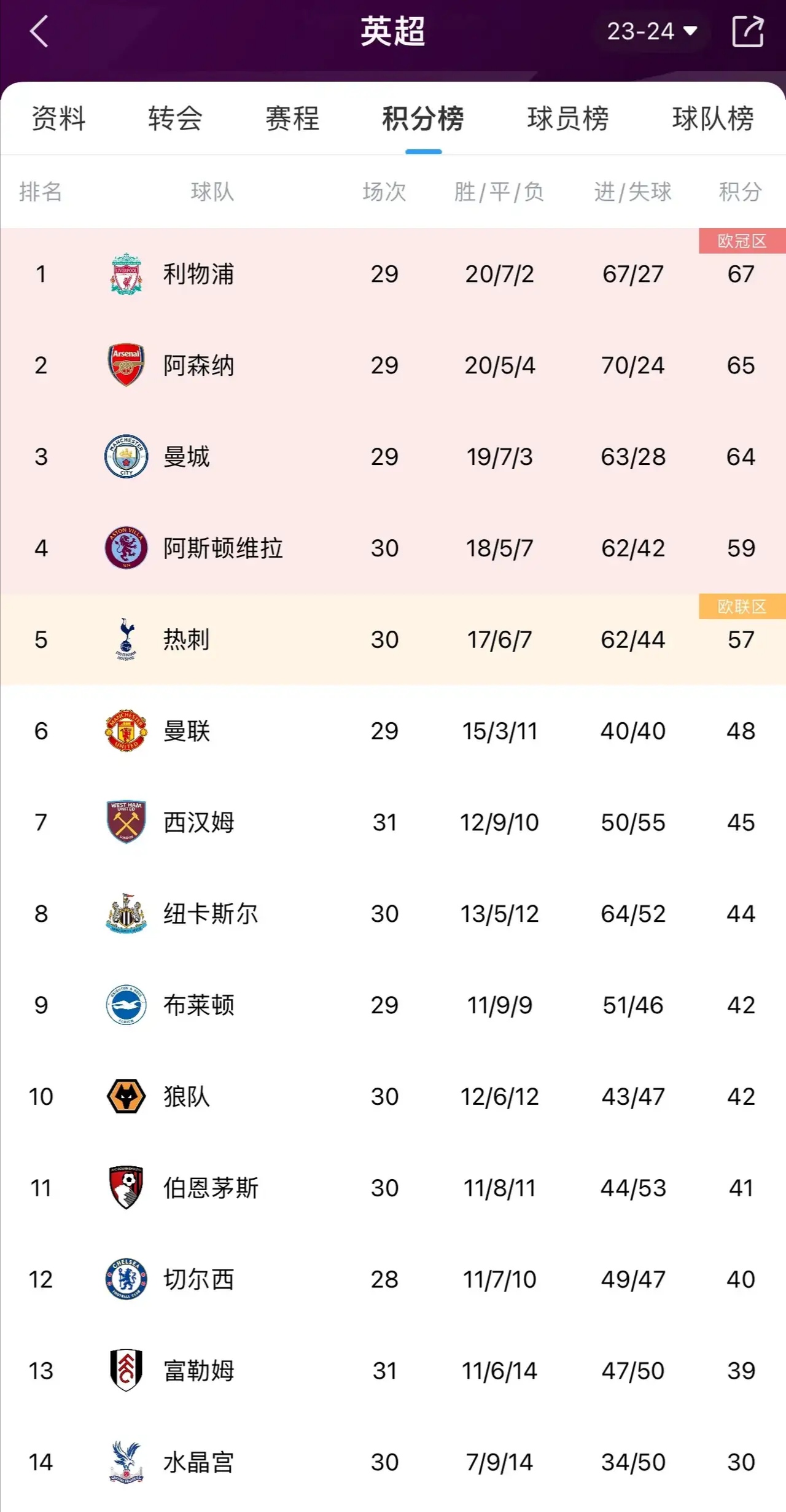Screen dimensions: 786x1512
Task: Select the Liverpool club crest
Action: pyautogui.click(x=125, y=274)
